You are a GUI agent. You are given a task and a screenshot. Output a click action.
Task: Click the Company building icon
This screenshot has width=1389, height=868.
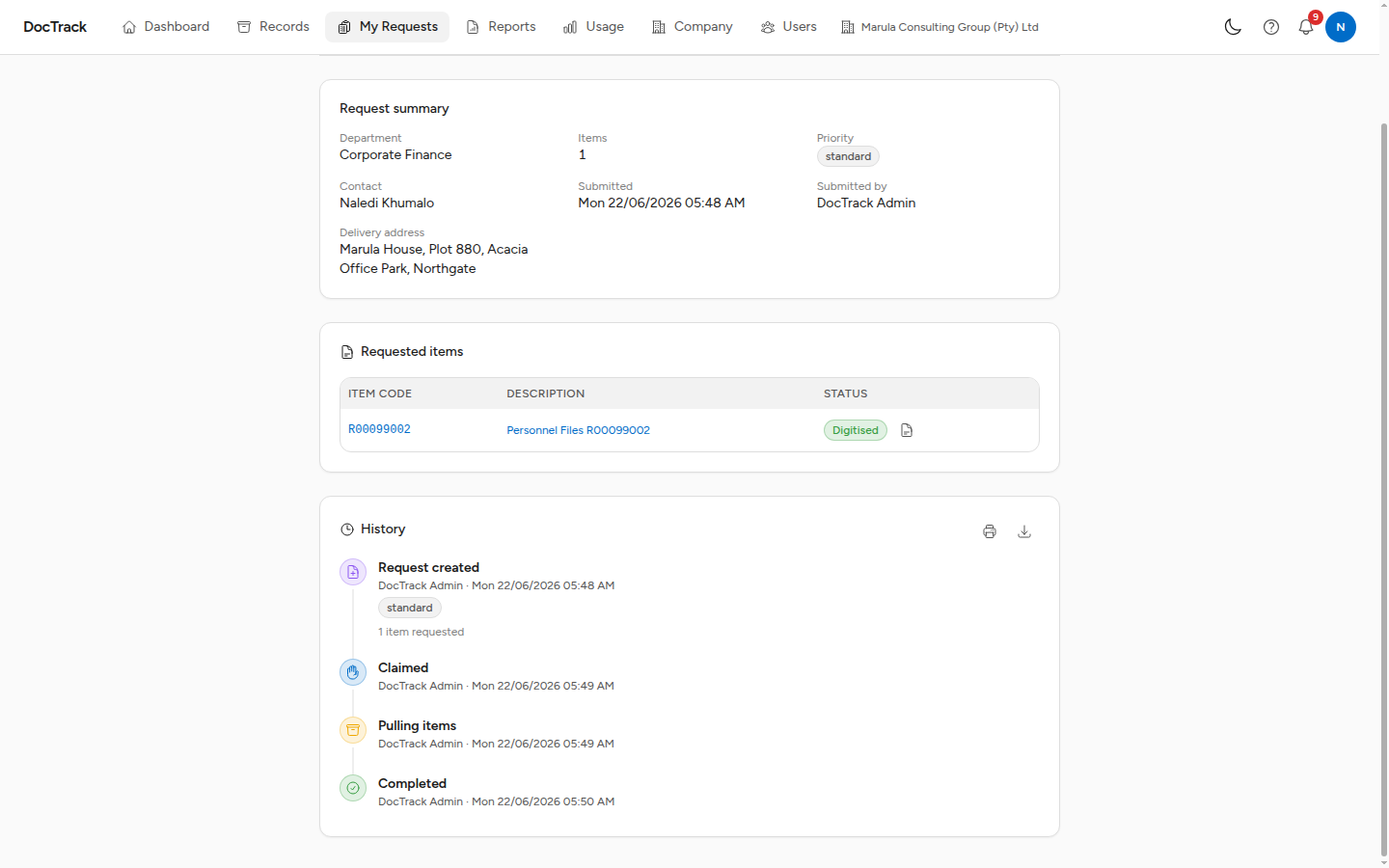[659, 27]
